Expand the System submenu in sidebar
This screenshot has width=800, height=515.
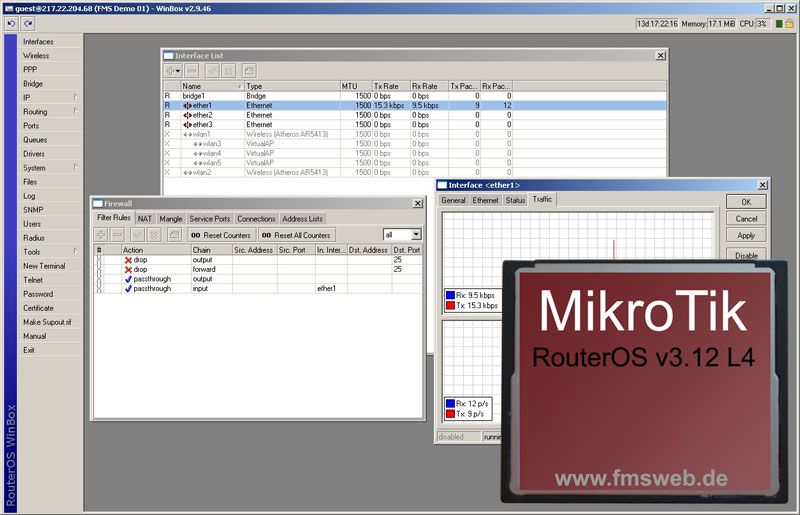(76, 167)
